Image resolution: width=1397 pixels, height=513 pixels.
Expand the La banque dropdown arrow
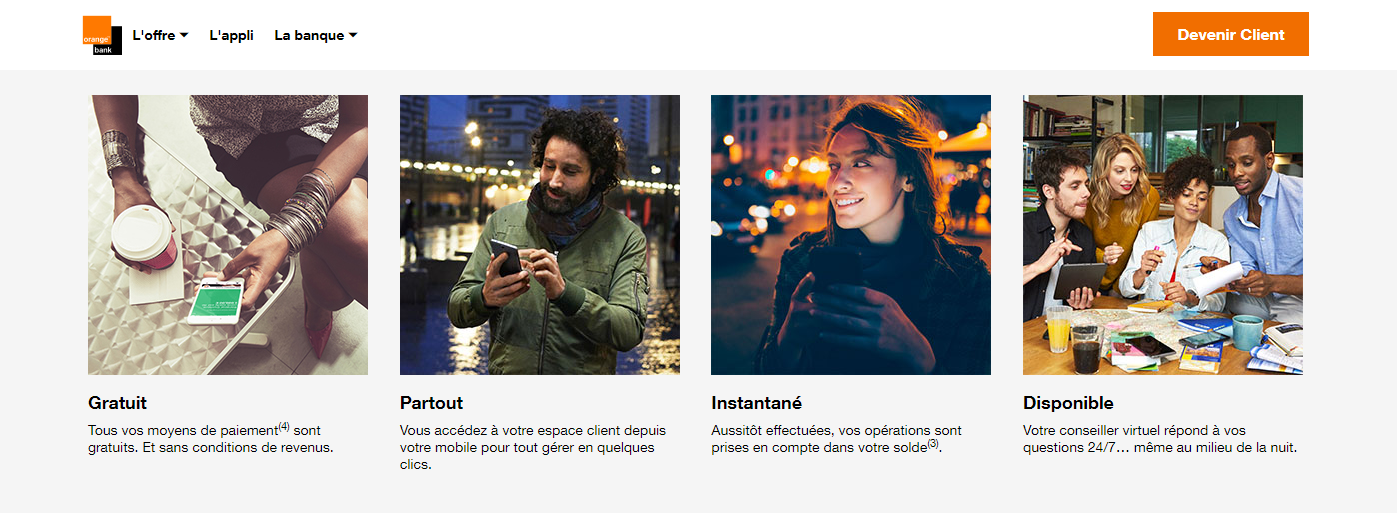(353, 36)
